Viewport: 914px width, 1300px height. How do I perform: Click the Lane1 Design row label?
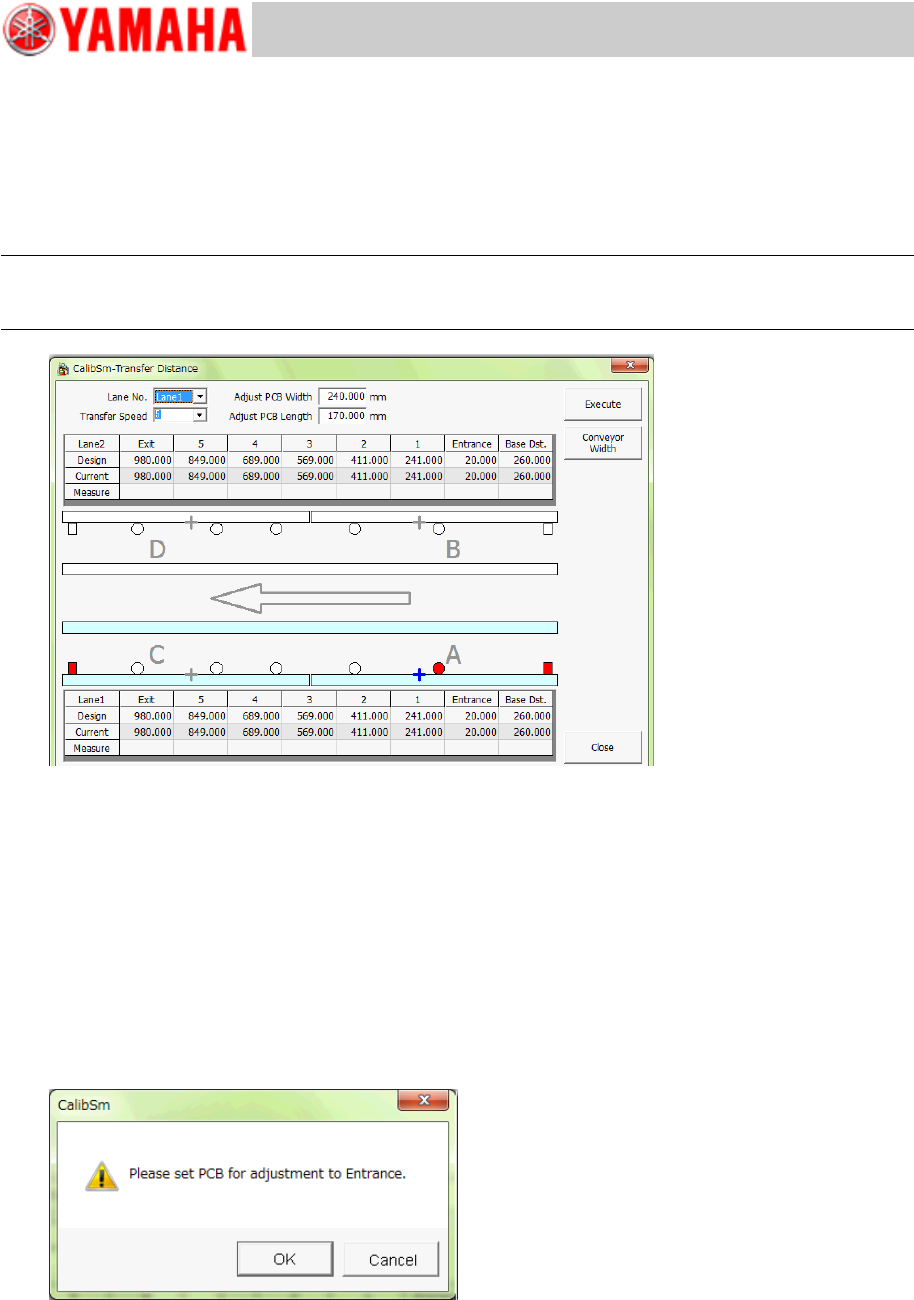tap(92, 716)
